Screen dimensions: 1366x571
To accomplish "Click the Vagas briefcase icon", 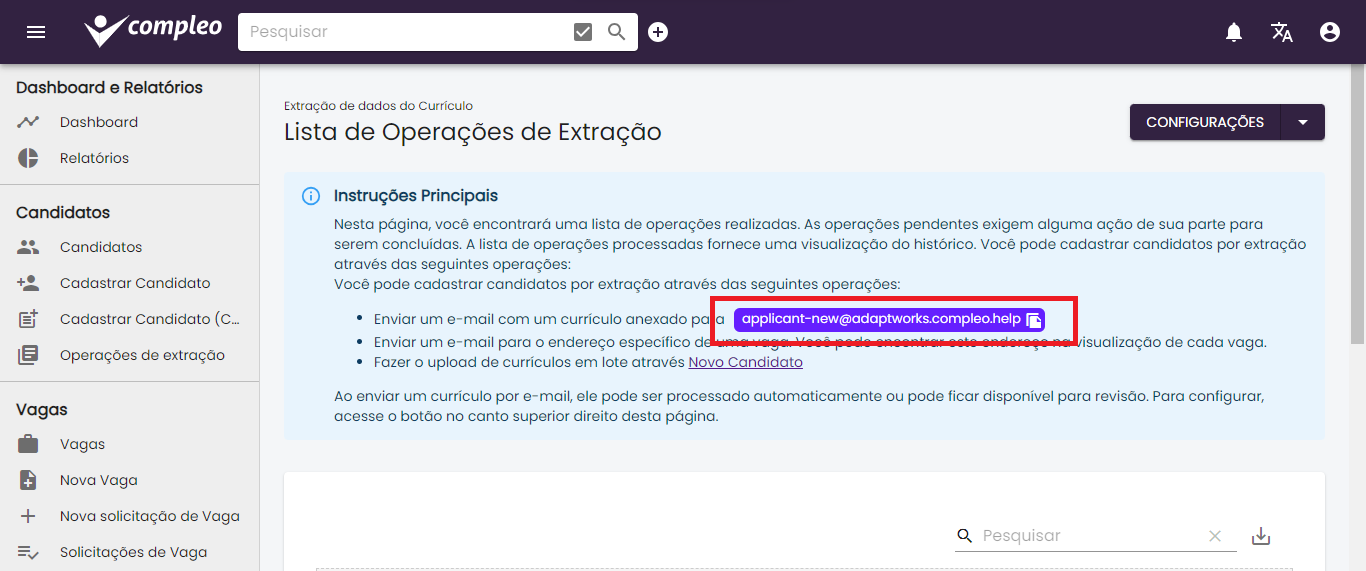I will (28, 444).
